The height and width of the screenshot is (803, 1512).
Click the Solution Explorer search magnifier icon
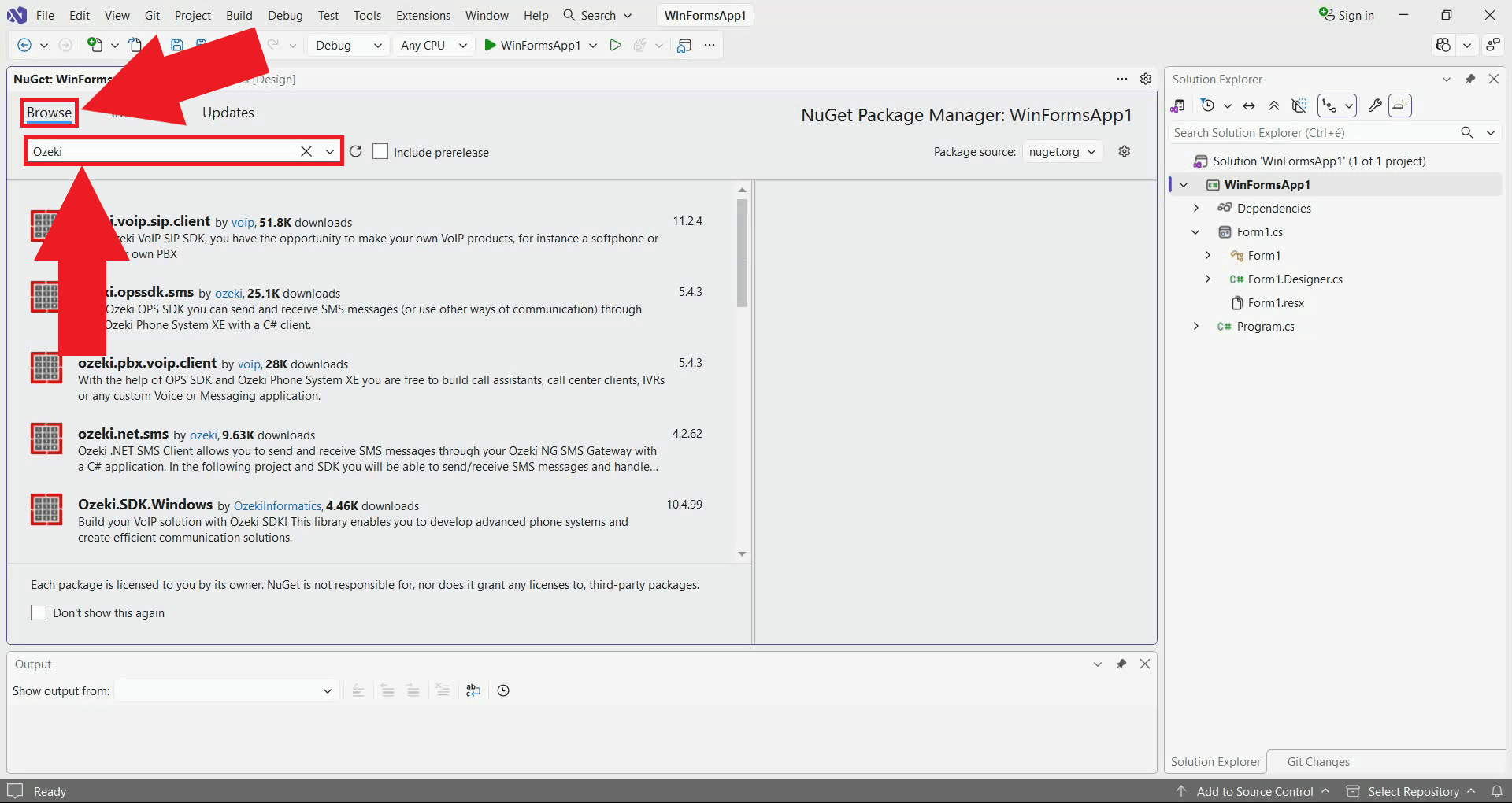coord(1467,132)
